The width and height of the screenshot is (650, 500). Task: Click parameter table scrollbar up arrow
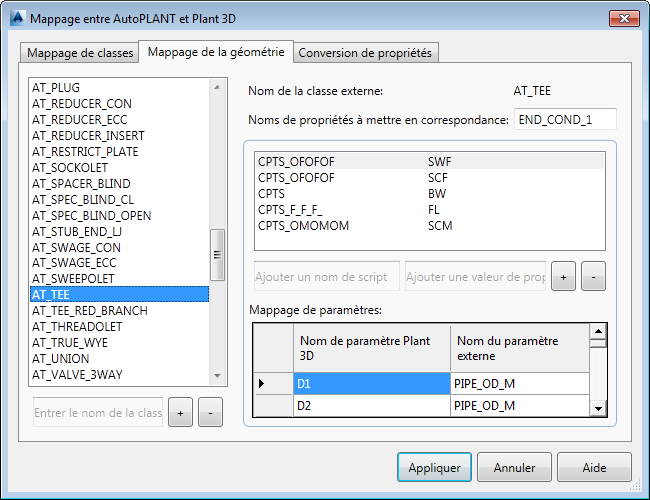point(598,331)
